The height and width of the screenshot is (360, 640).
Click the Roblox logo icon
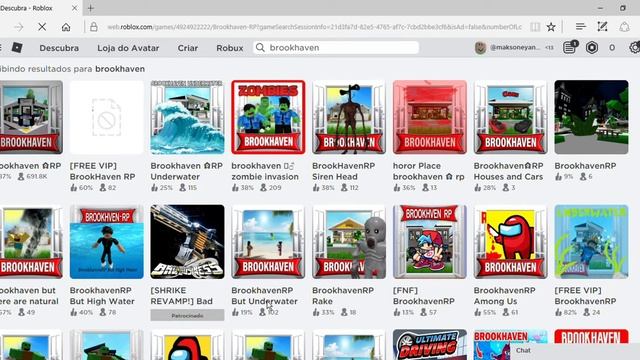click(x=17, y=48)
